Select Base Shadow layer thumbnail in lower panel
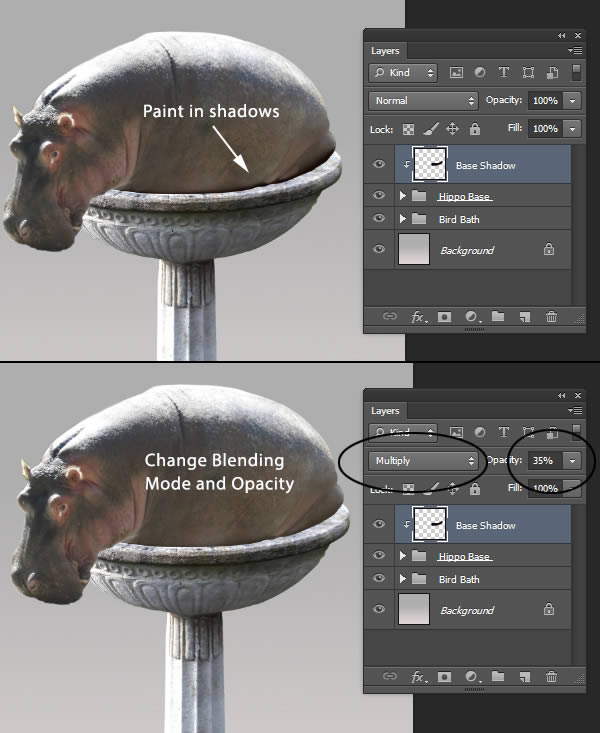This screenshot has width=600, height=733. coord(430,524)
